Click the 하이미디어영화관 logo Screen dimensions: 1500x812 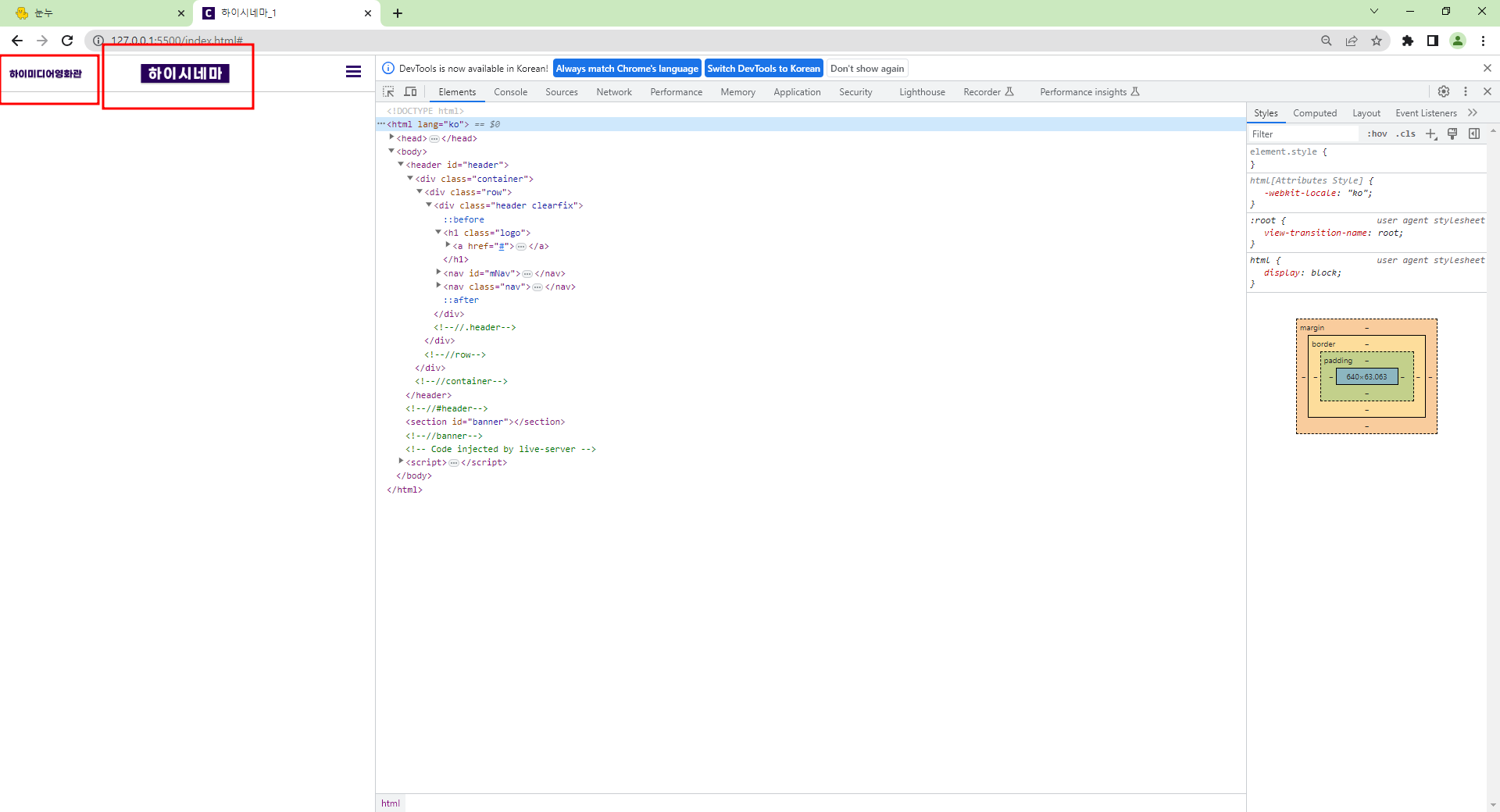(x=45, y=73)
